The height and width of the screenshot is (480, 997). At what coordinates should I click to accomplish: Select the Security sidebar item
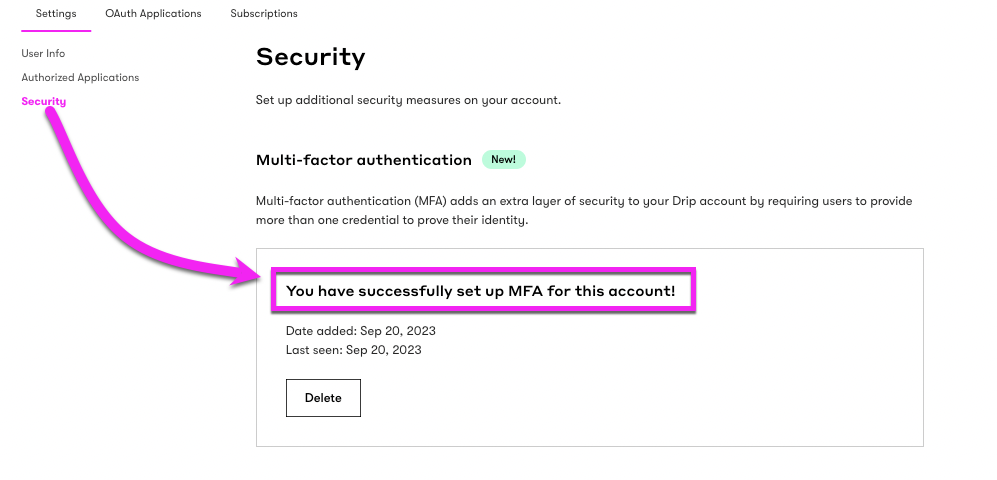tap(44, 101)
